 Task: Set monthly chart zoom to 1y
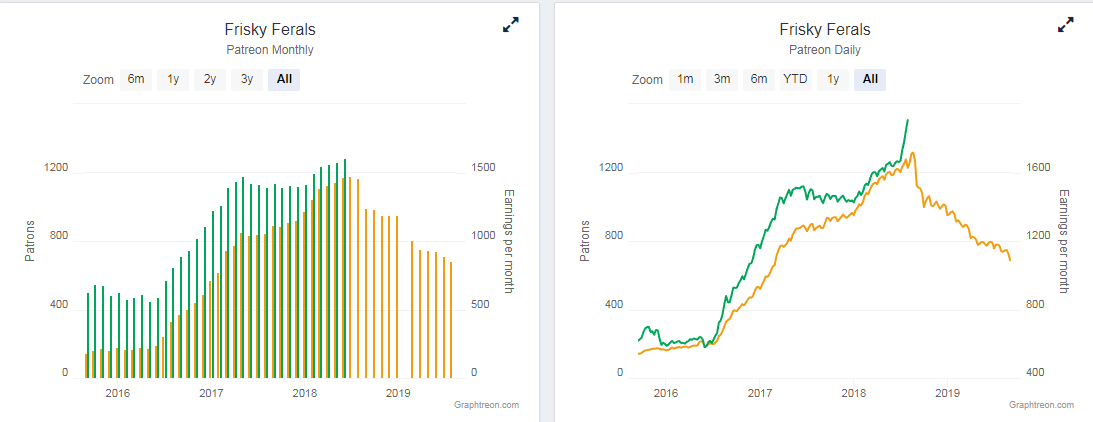tap(173, 80)
